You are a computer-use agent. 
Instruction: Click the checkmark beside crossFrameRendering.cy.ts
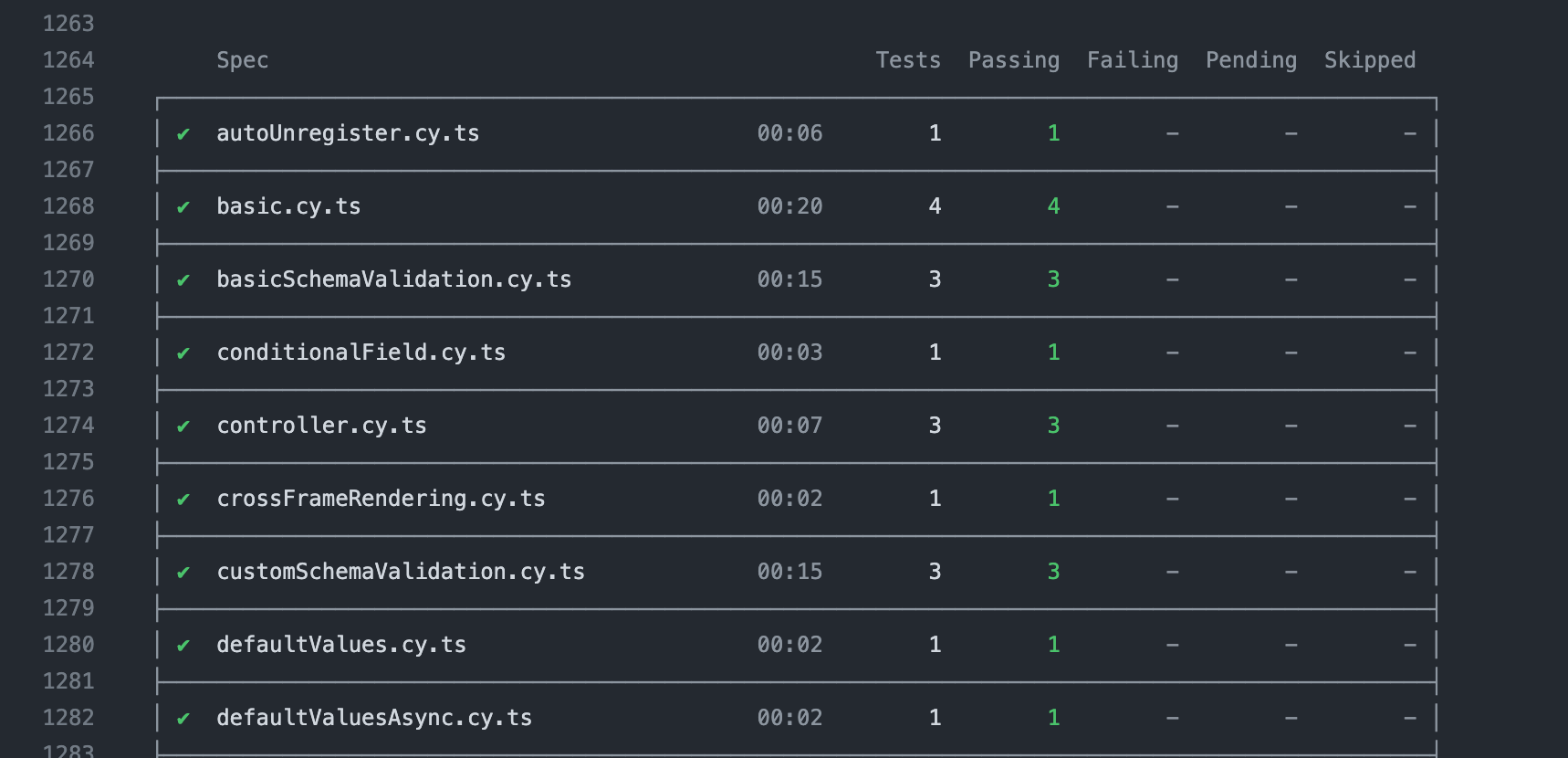[x=183, y=500]
